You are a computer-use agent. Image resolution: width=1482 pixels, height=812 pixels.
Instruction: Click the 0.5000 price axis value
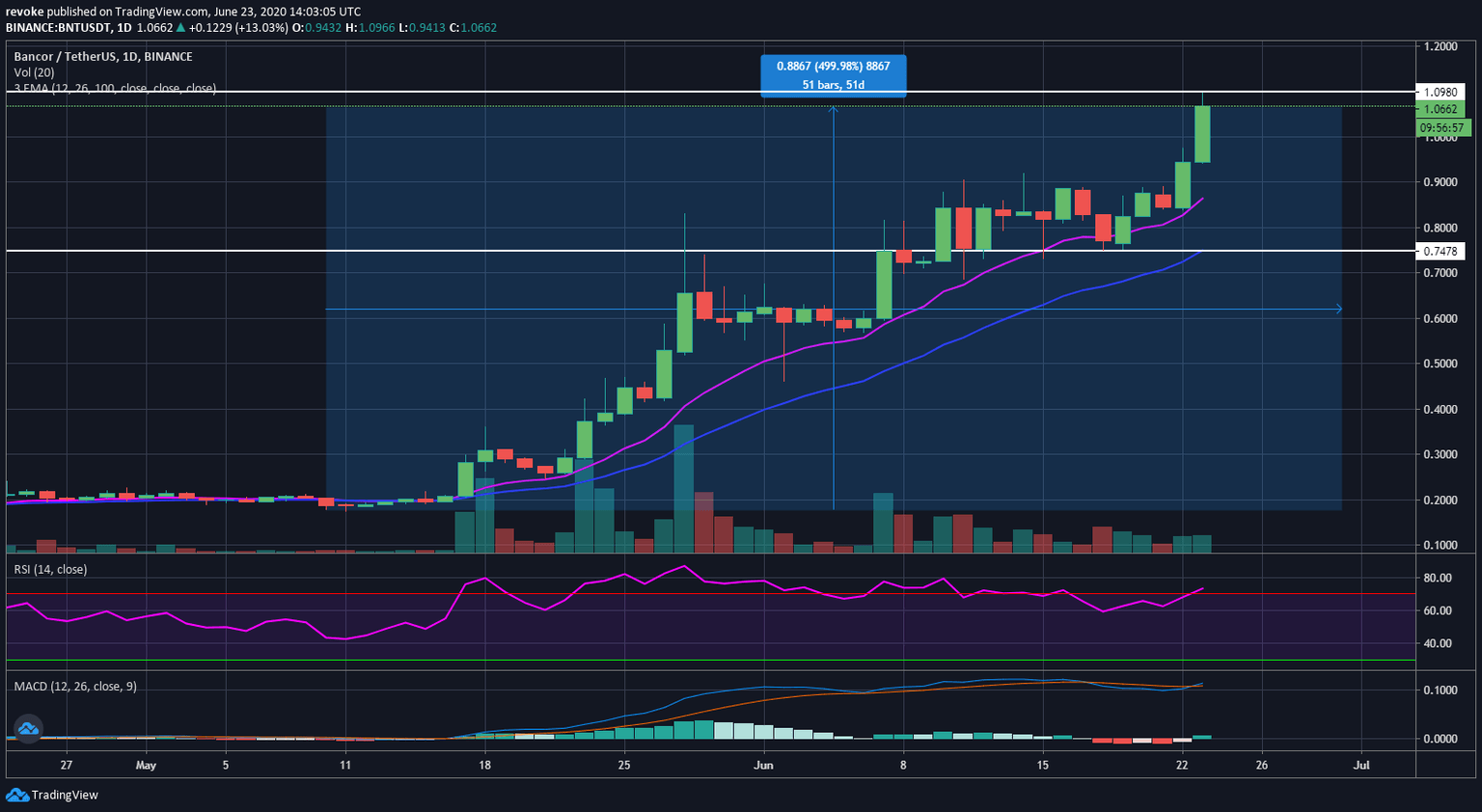coord(1440,364)
